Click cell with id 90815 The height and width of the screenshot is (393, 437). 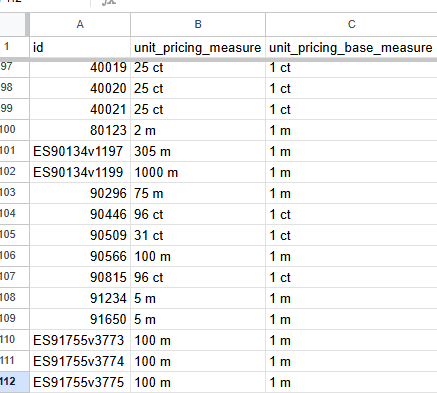[80, 277]
